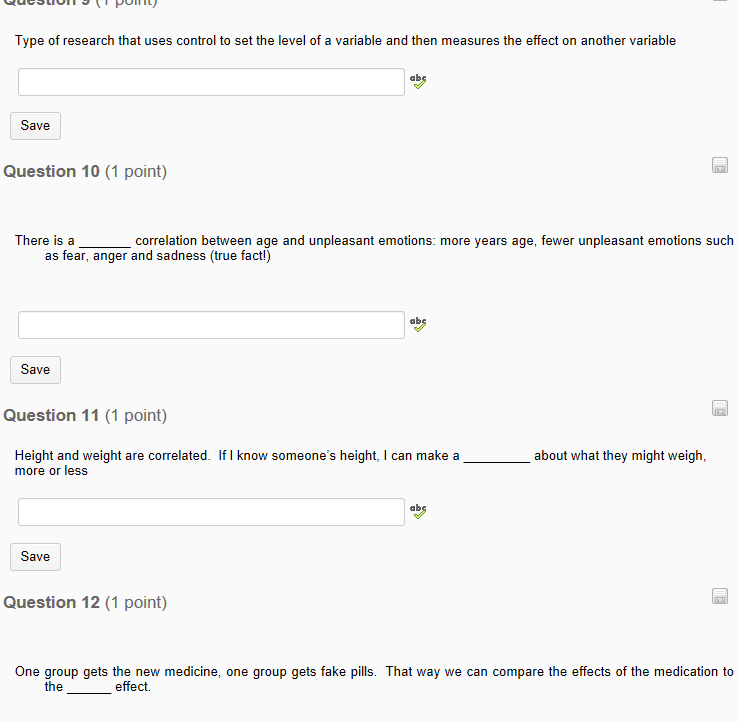Click the Question 10 heading
The image size is (738, 722).
(85, 171)
